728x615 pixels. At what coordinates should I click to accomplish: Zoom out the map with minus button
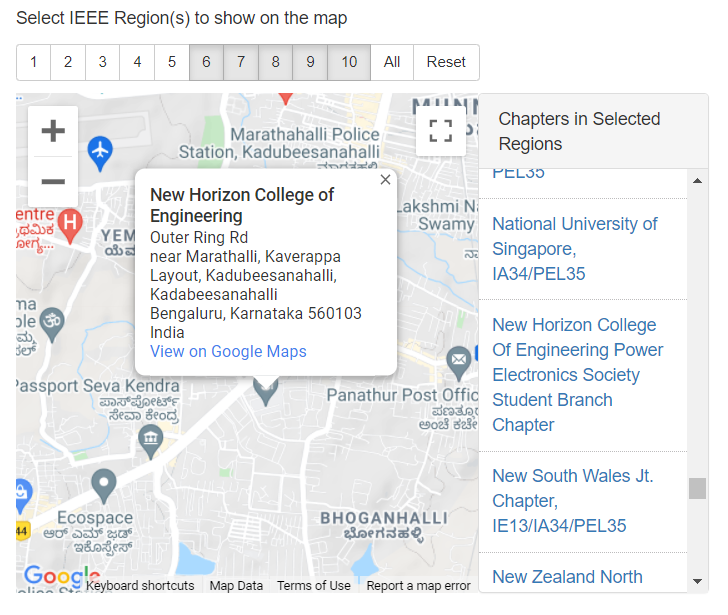click(53, 181)
